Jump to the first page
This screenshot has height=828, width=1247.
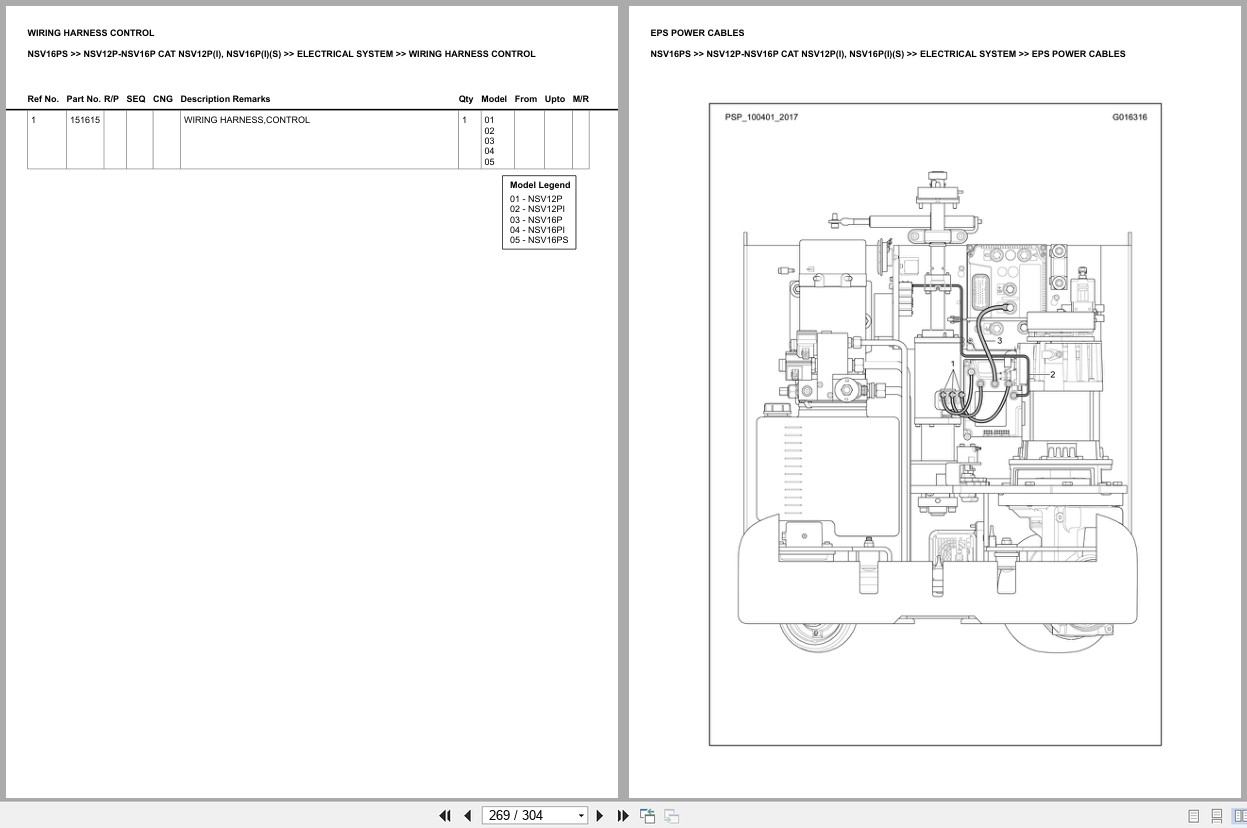[x=445, y=815]
